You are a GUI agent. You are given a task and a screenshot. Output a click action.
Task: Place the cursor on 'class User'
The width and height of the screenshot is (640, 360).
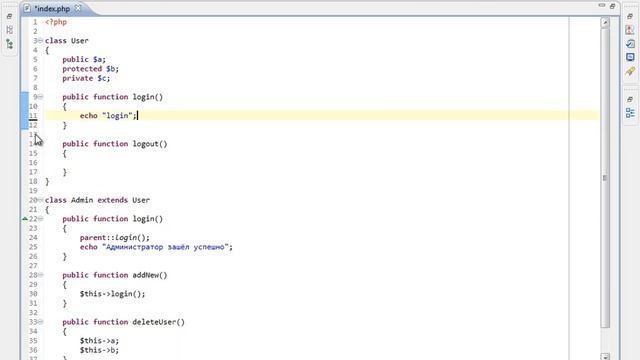[x=67, y=41]
